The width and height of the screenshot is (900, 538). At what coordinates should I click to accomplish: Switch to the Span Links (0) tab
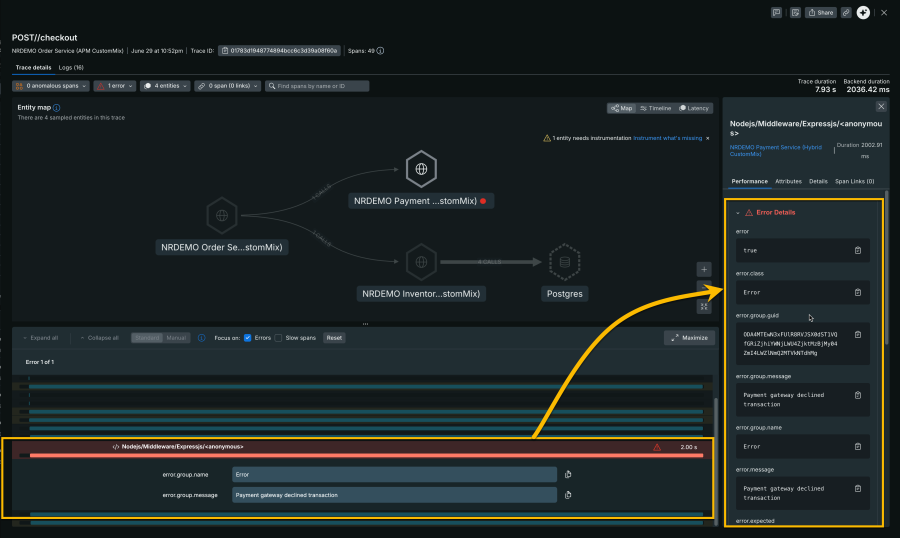point(854,181)
